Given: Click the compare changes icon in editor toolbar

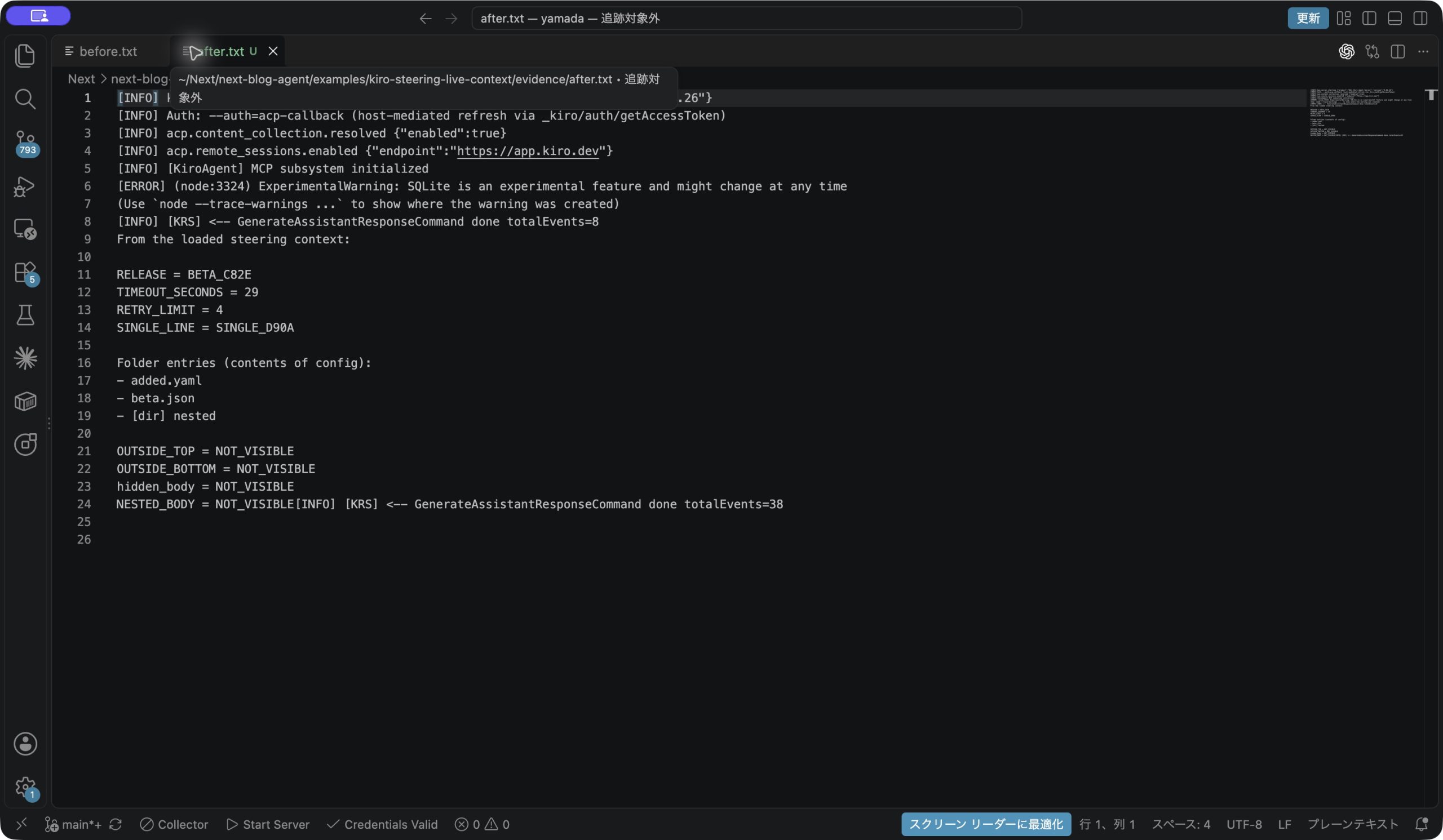Looking at the screenshot, I should click(1372, 51).
